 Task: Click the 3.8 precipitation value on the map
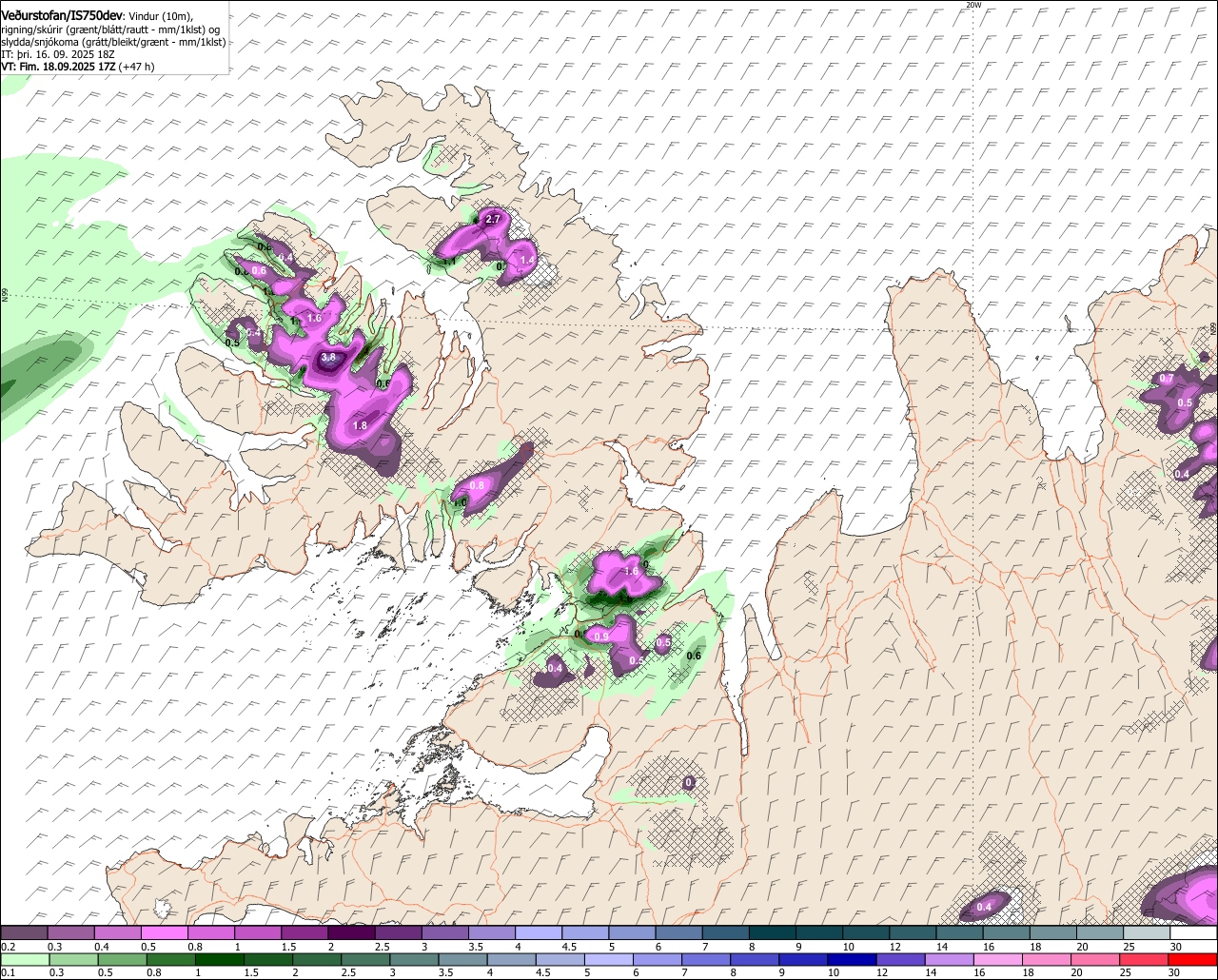(328, 357)
